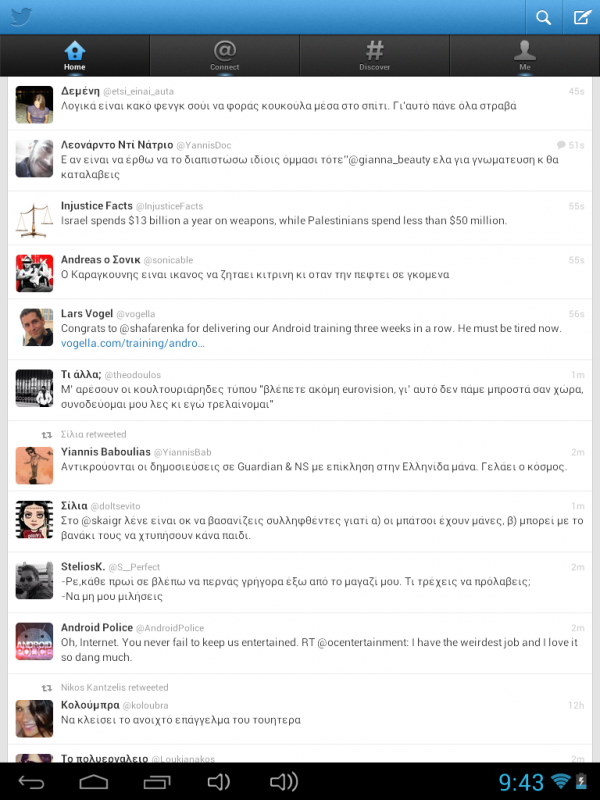Screen dimensions: 600x800
Task: Go to the Me profile tab
Action: pos(524,56)
